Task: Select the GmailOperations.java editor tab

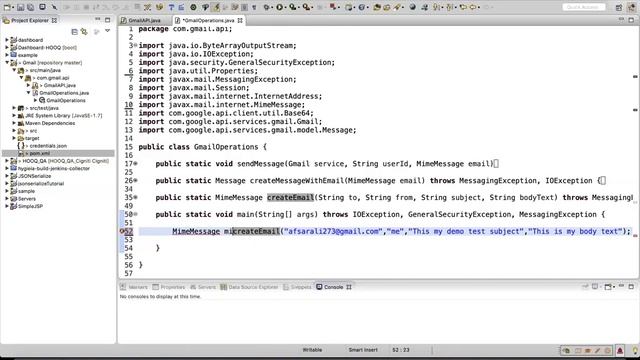Action: (x=208, y=20)
